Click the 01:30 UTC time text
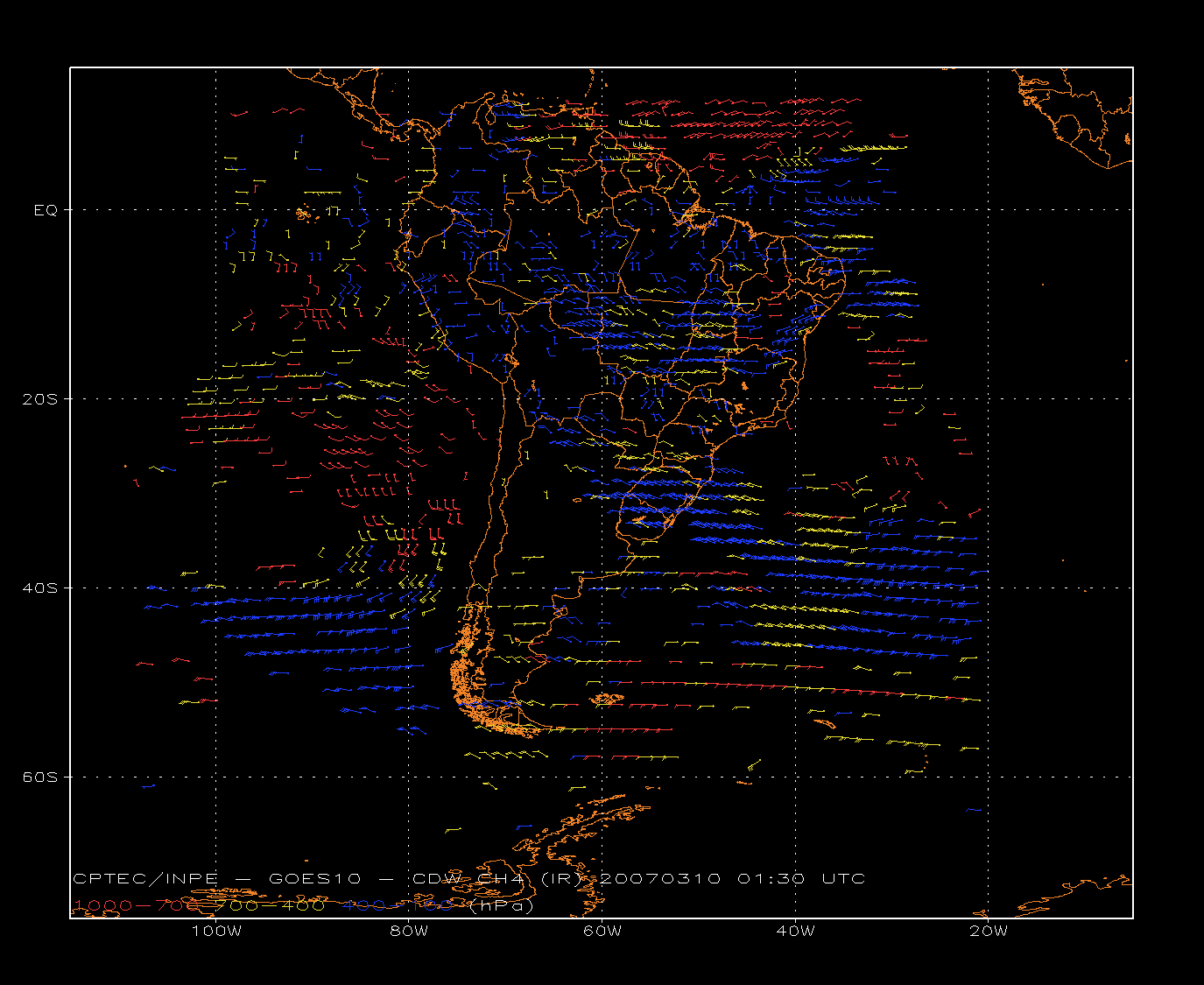This screenshot has height=985, width=1204. point(801,879)
